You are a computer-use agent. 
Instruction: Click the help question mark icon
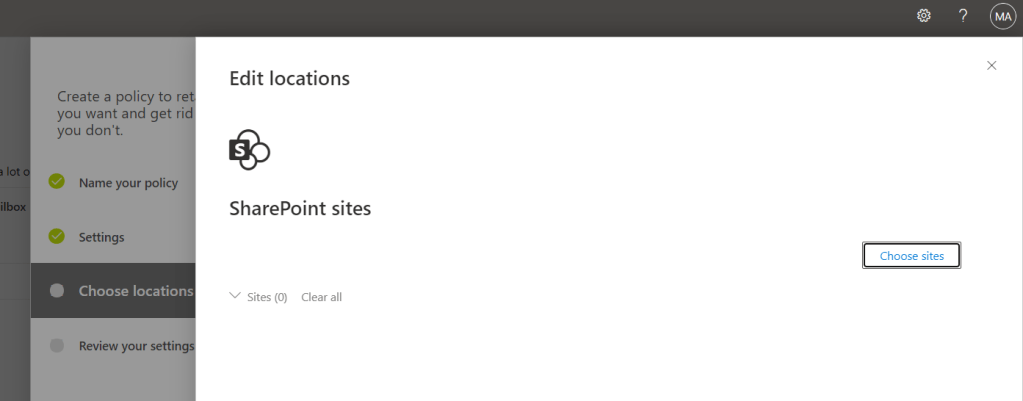tap(963, 16)
